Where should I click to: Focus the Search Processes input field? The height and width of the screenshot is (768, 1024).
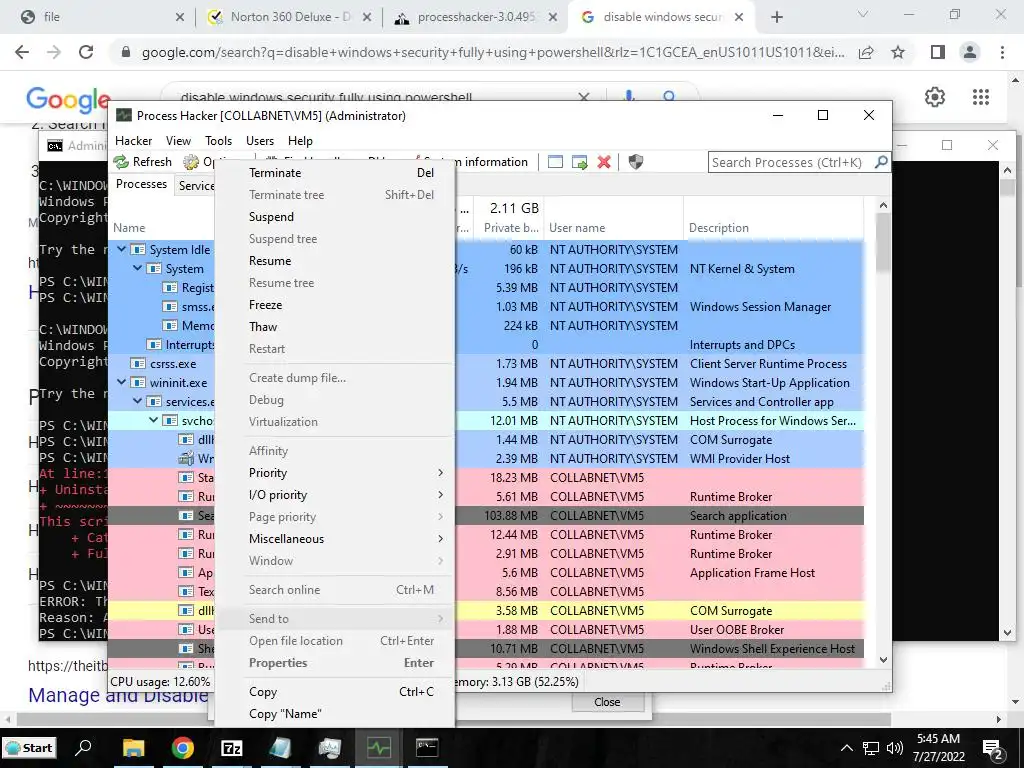pos(791,162)
